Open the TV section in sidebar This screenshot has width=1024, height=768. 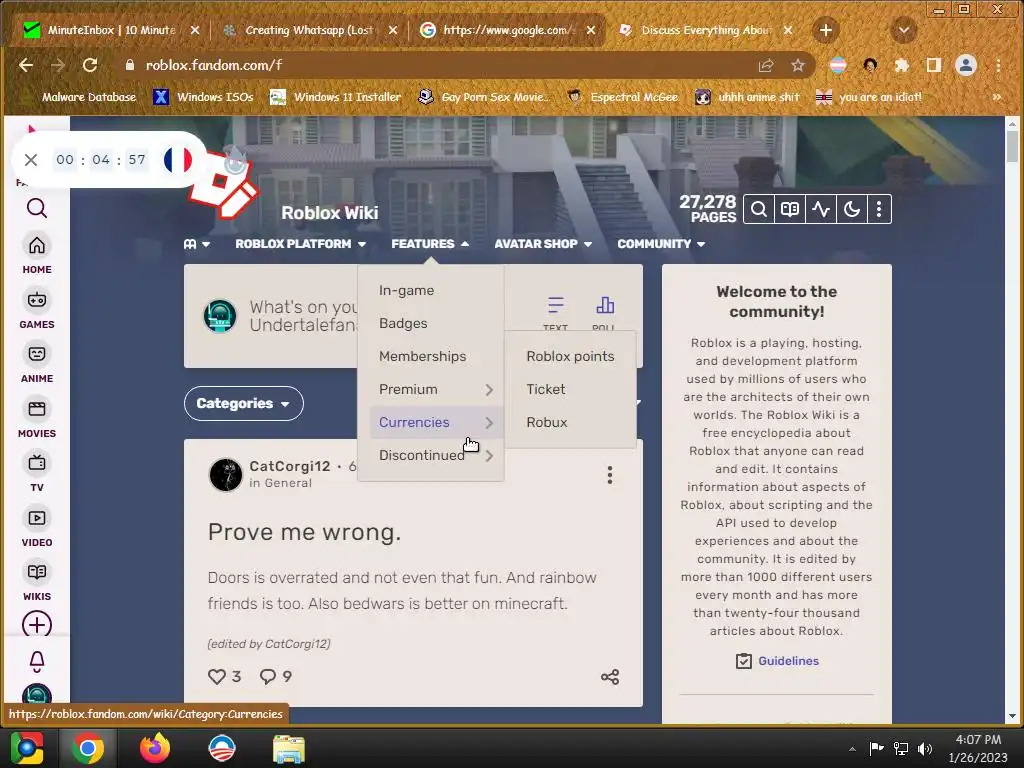tap(37, 473)
